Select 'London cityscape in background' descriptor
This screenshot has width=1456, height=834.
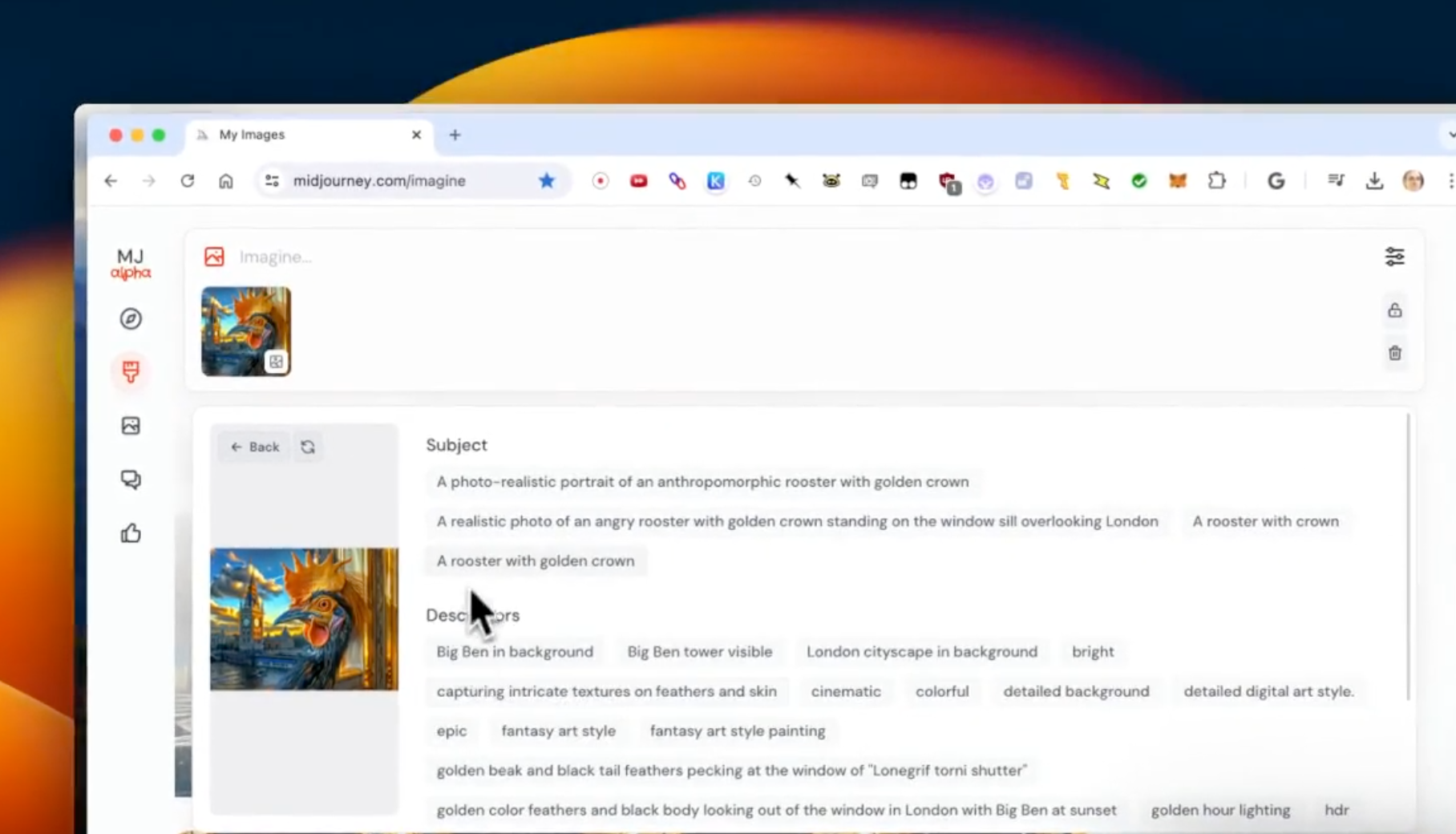(x=922, y=652)
